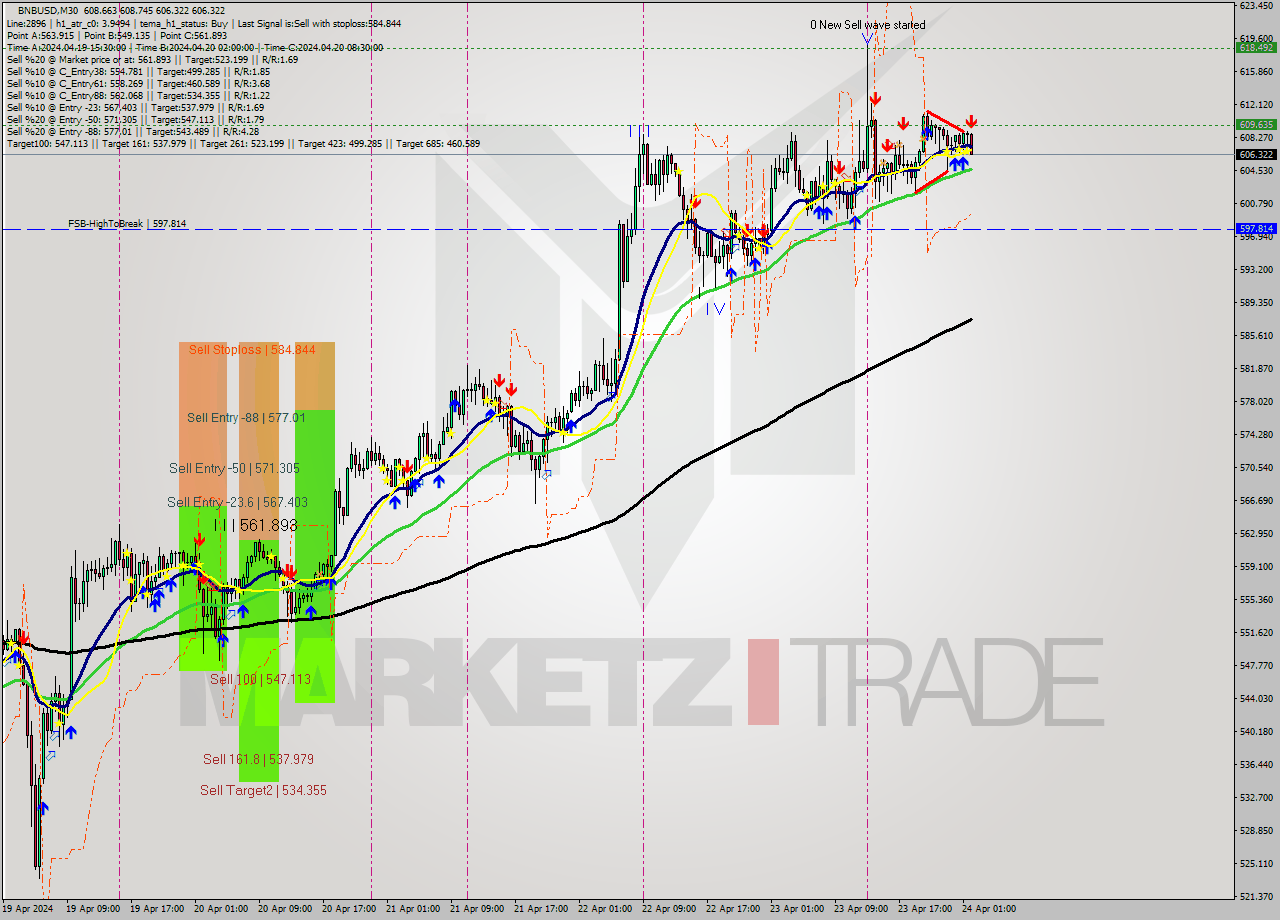Click the 597.814 price tag on axis

(1256, 229)
